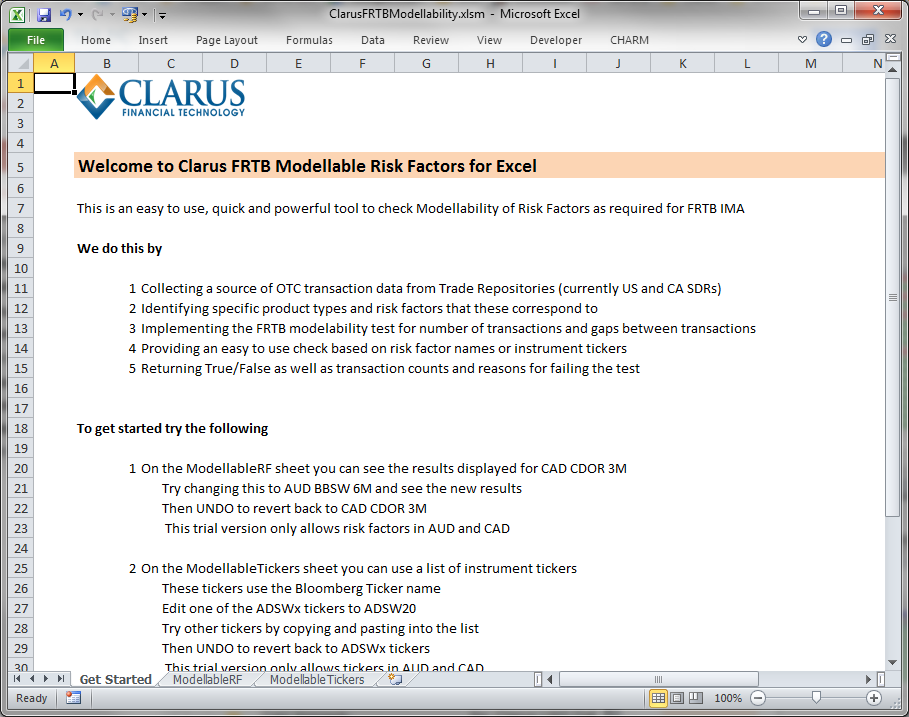
Task: Undo the last action
Action: point(65,14)
